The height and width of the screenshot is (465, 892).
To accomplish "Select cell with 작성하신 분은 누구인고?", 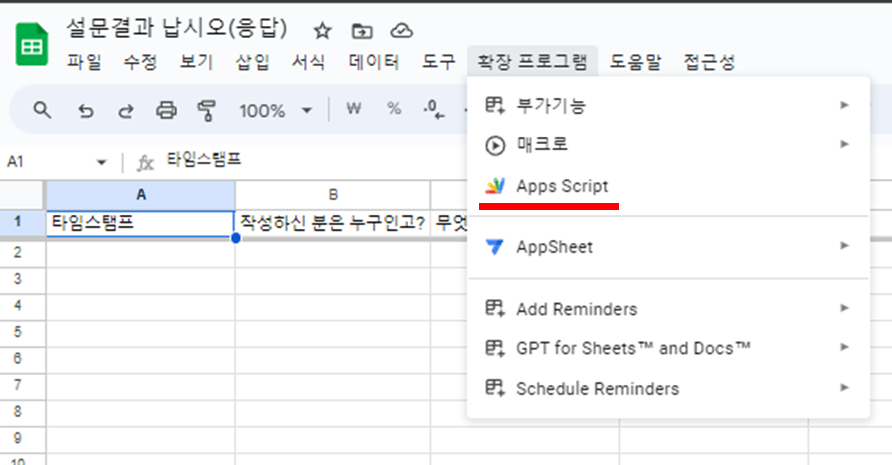I will [x=333, y=223].
